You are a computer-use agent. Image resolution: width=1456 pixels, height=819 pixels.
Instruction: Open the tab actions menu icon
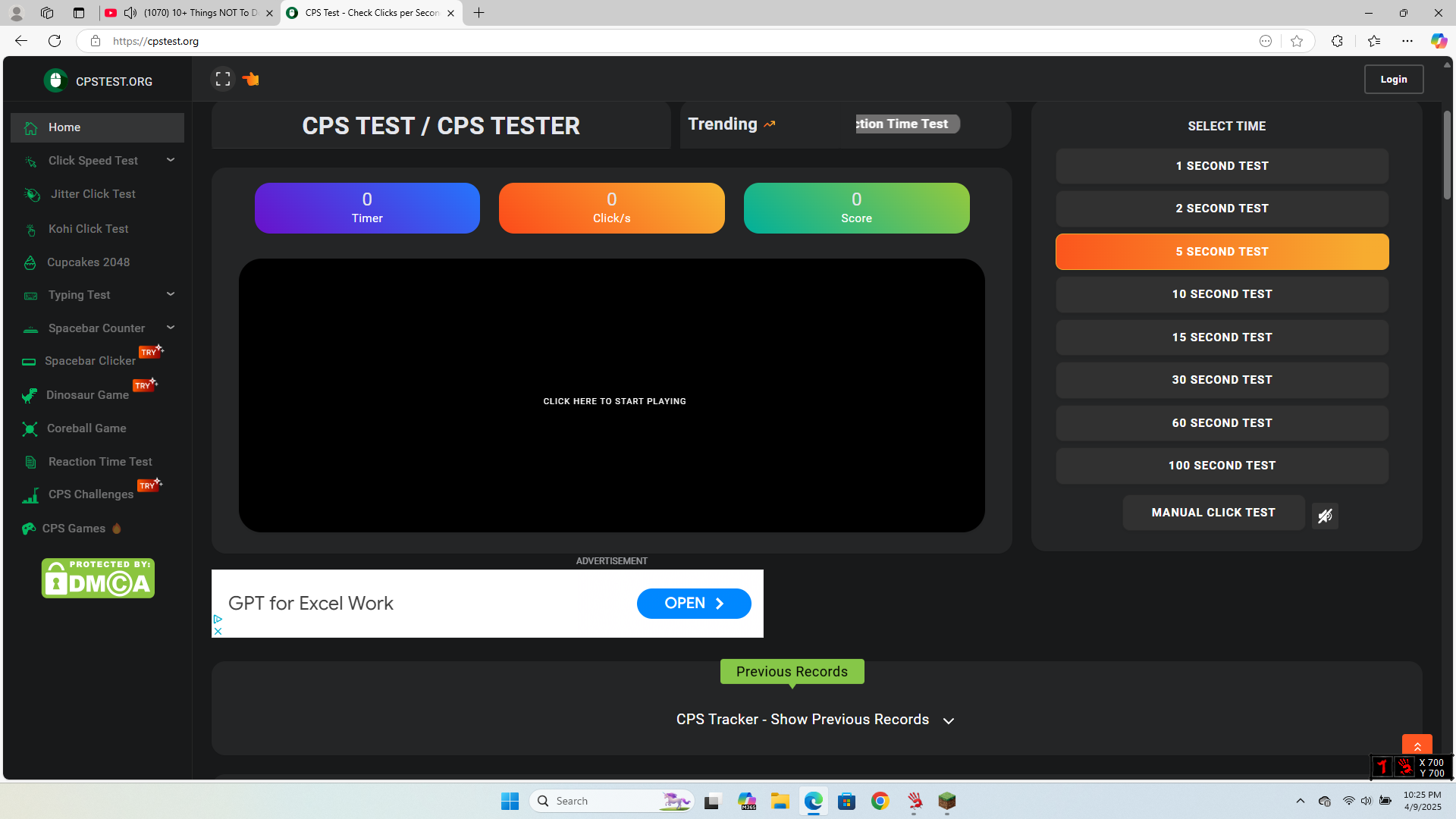pyautogui.click(x=79, y=13)
